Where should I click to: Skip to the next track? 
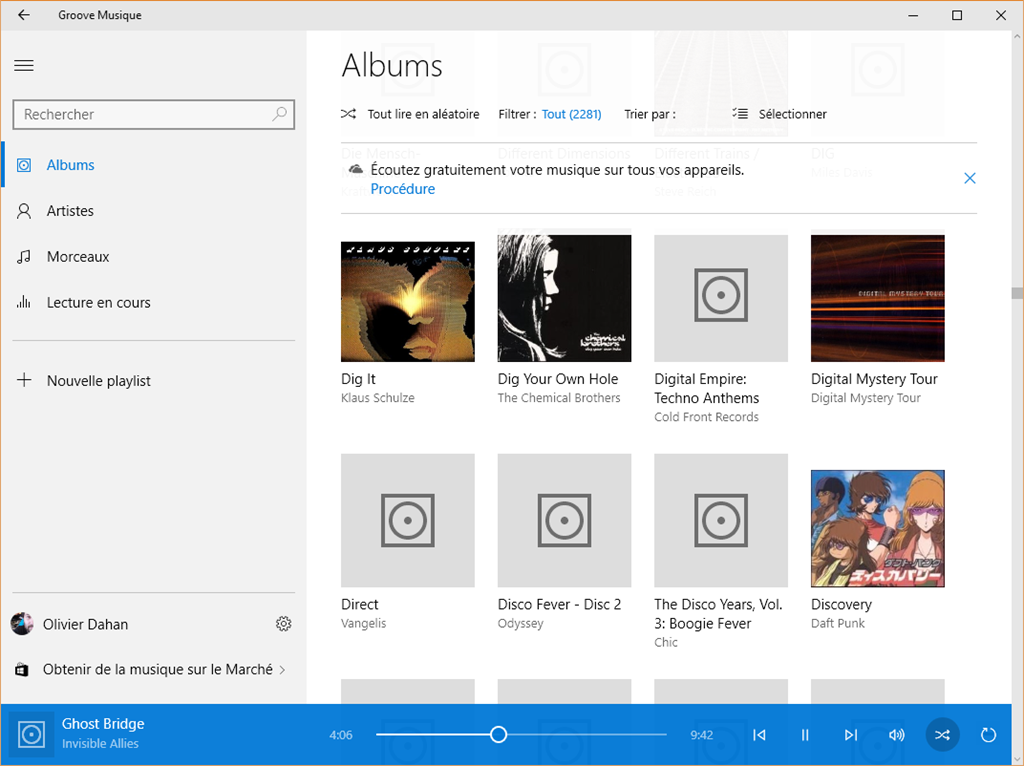click(x=851, y=735)
